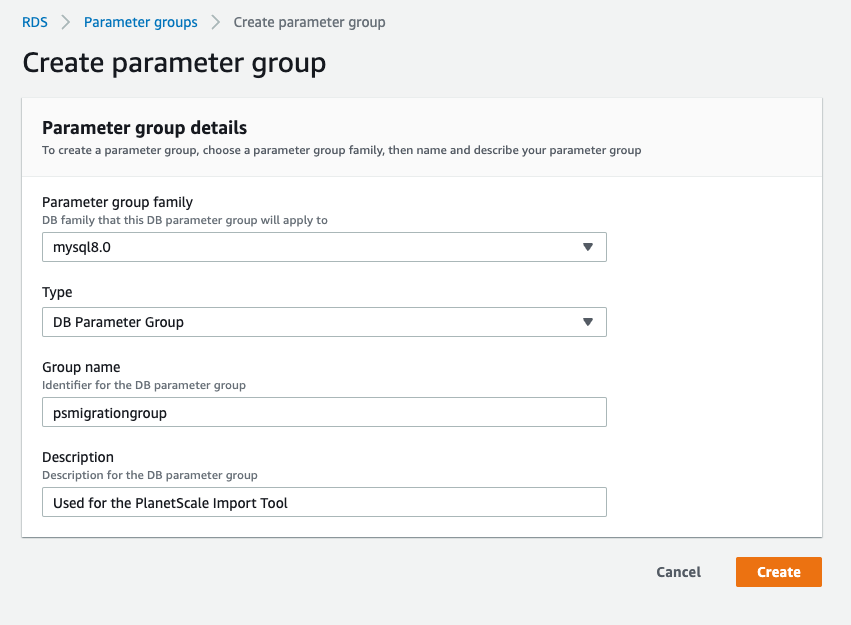The width and height of the screenshot is (851, 625).
Task: Click the mysql8.0 dropdown chevron arrow
Action: click(587, 247)
